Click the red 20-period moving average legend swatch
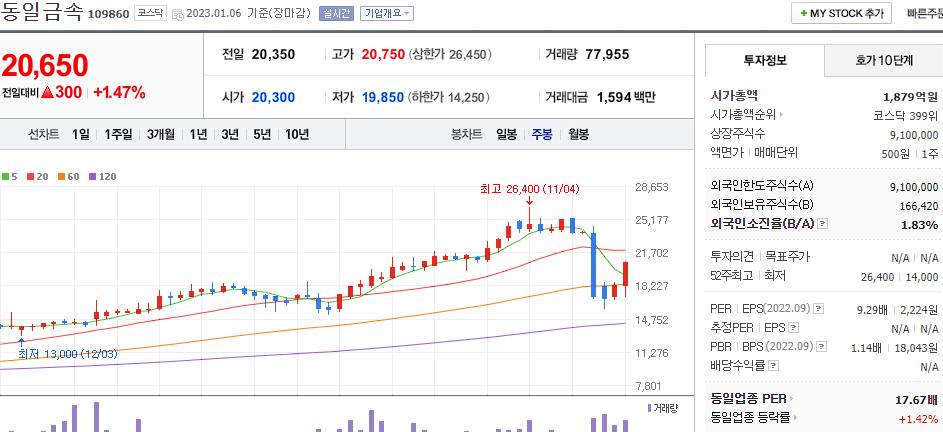The image size is (943, 432). 29,177
